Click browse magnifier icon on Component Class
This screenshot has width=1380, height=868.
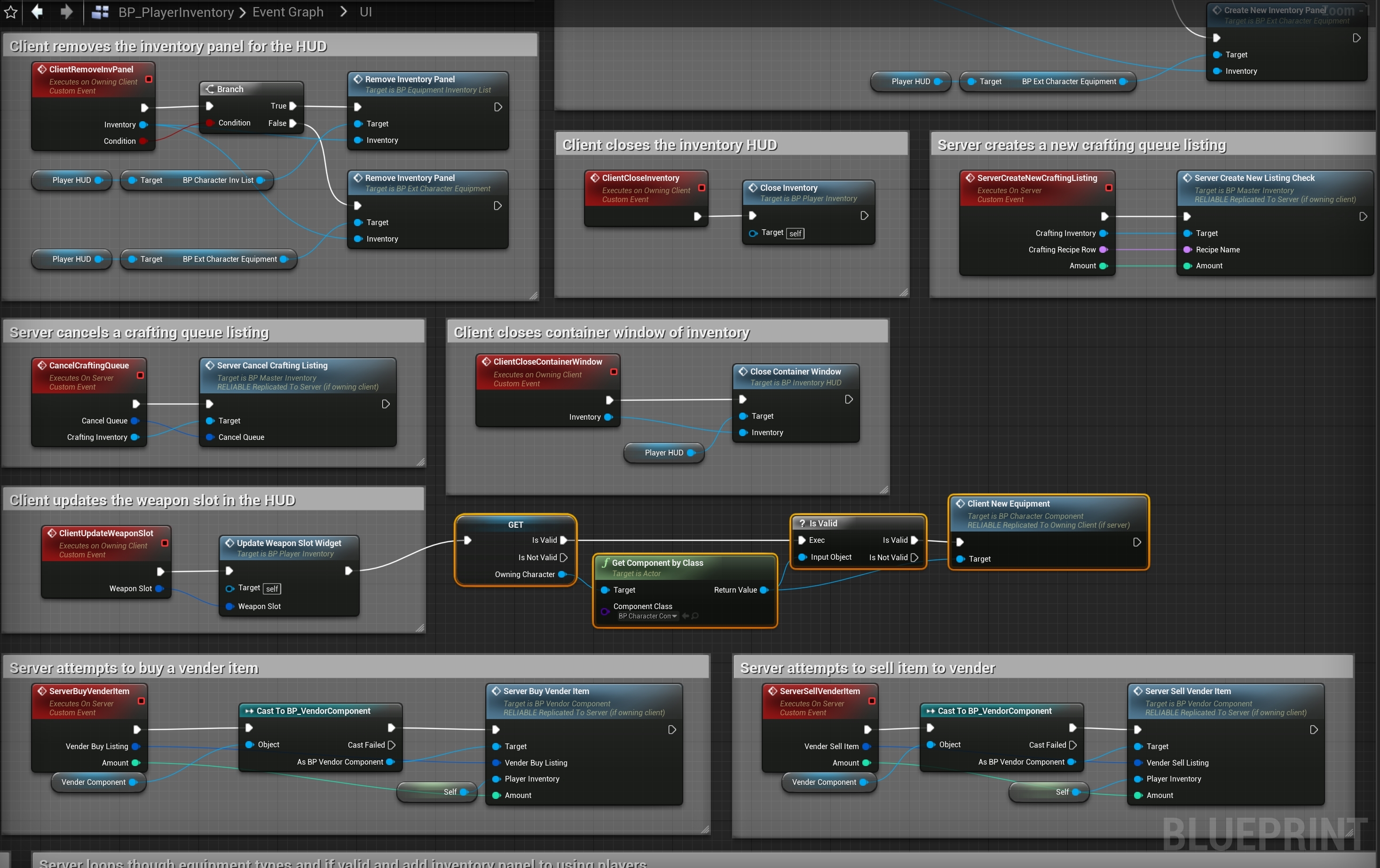(695, 616)
